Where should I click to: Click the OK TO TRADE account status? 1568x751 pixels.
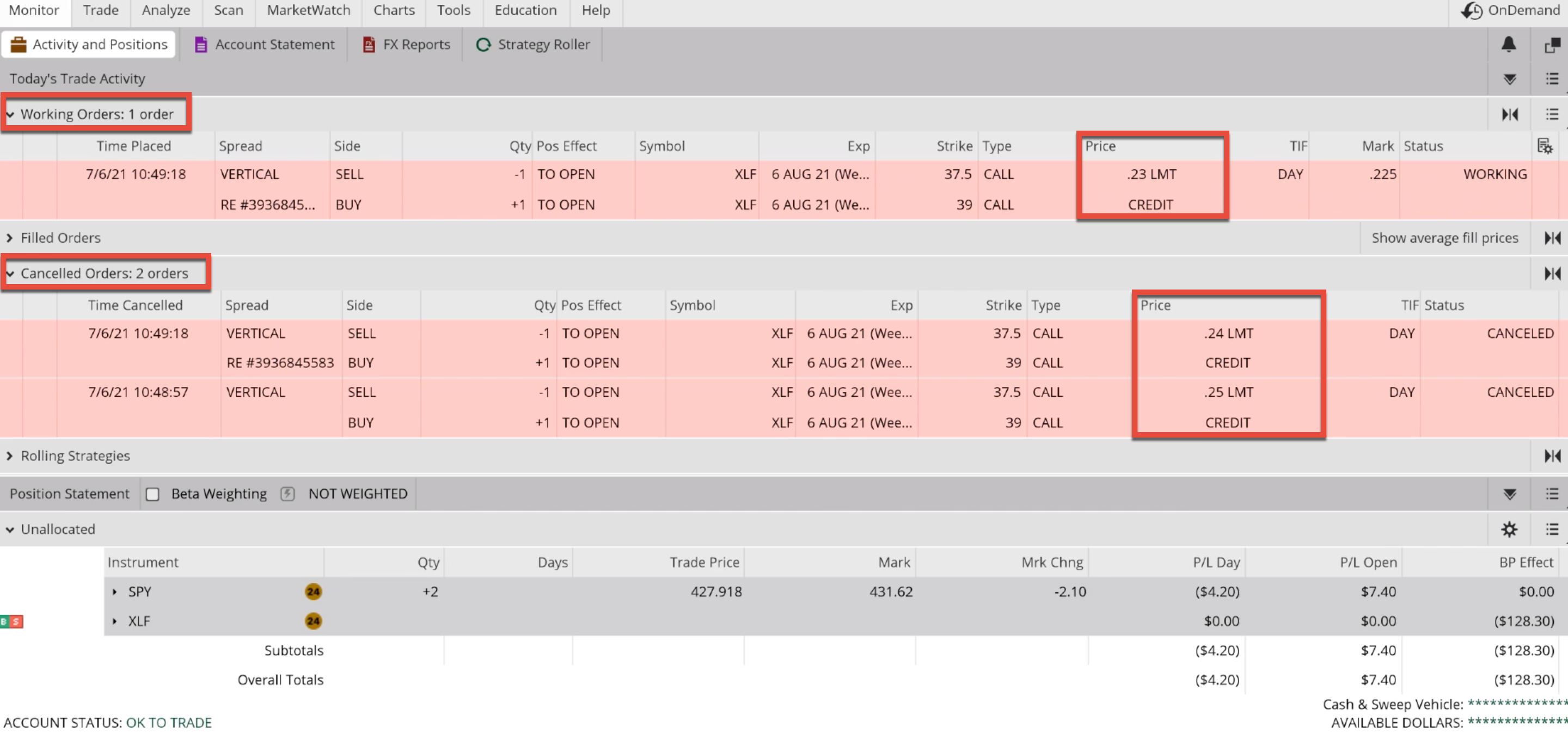coord(169,723)
